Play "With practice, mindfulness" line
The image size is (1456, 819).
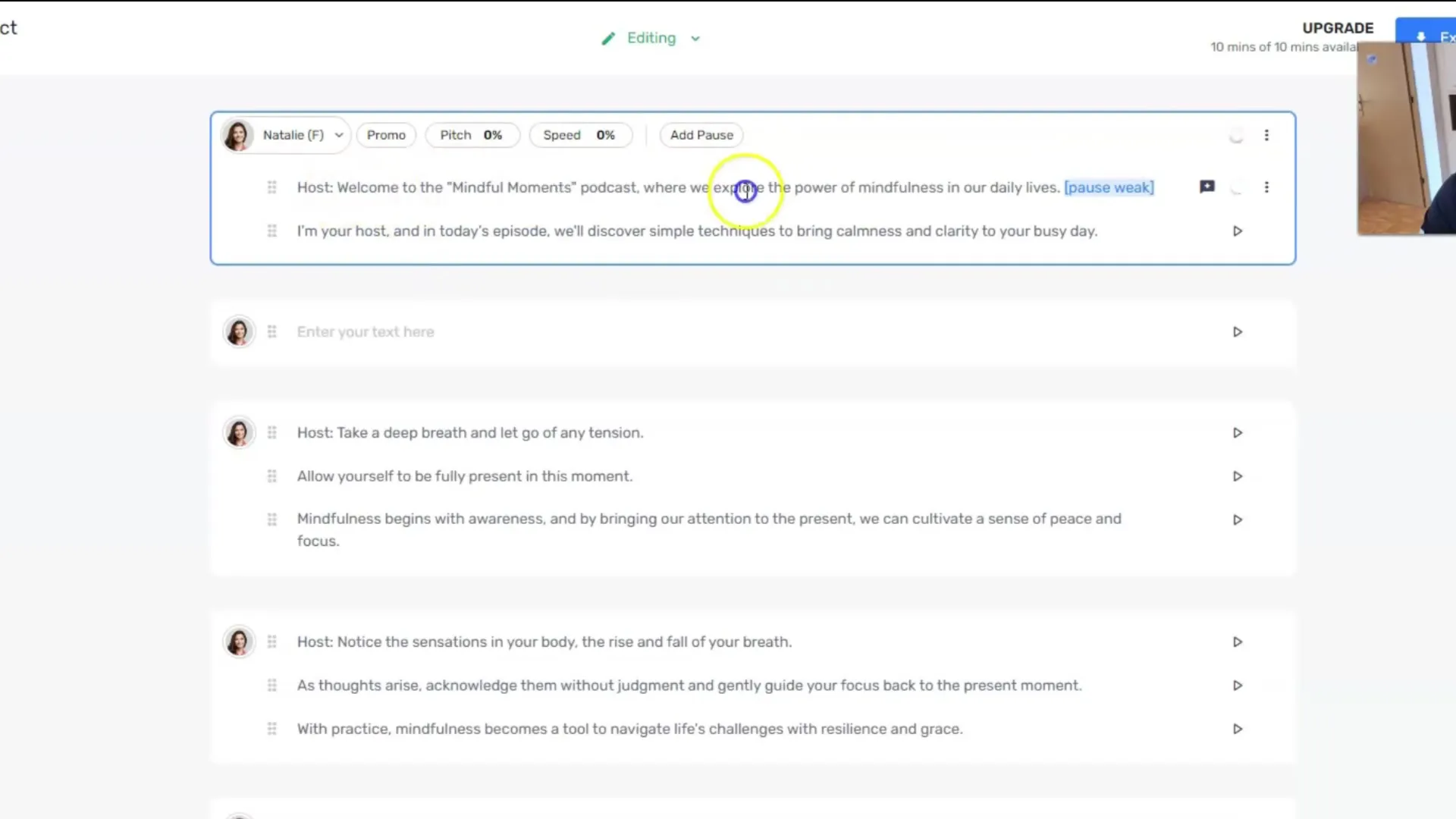pyautogui.click(x=1238, y=729)
